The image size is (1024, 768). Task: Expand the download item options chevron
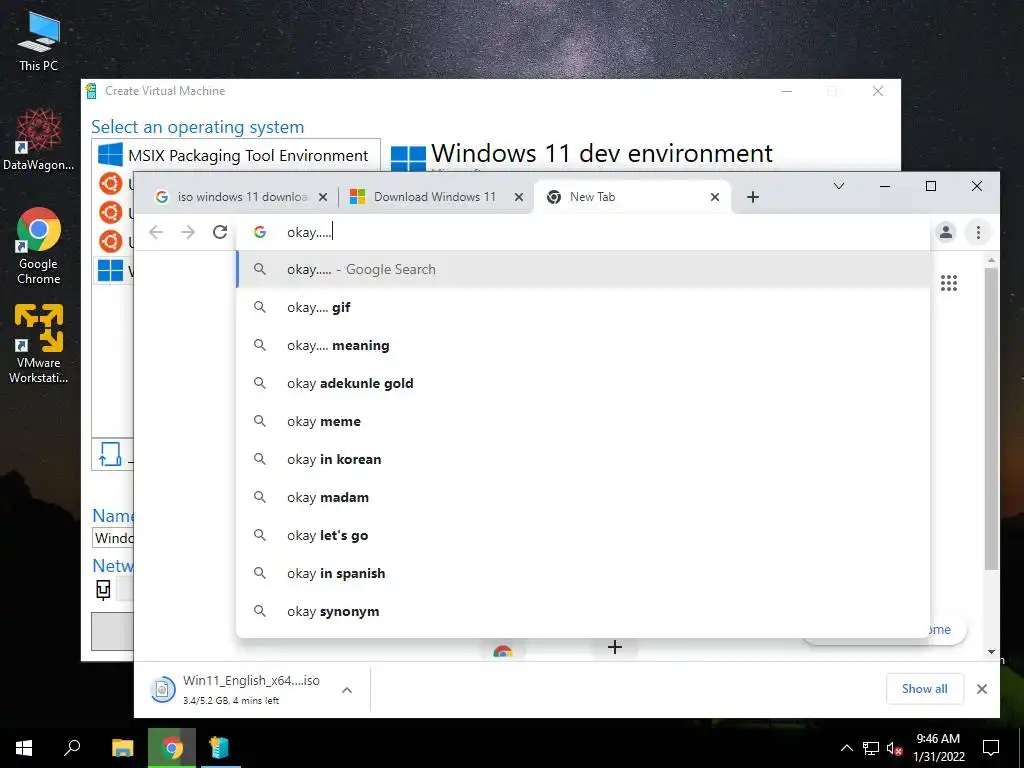pos(347,690)
